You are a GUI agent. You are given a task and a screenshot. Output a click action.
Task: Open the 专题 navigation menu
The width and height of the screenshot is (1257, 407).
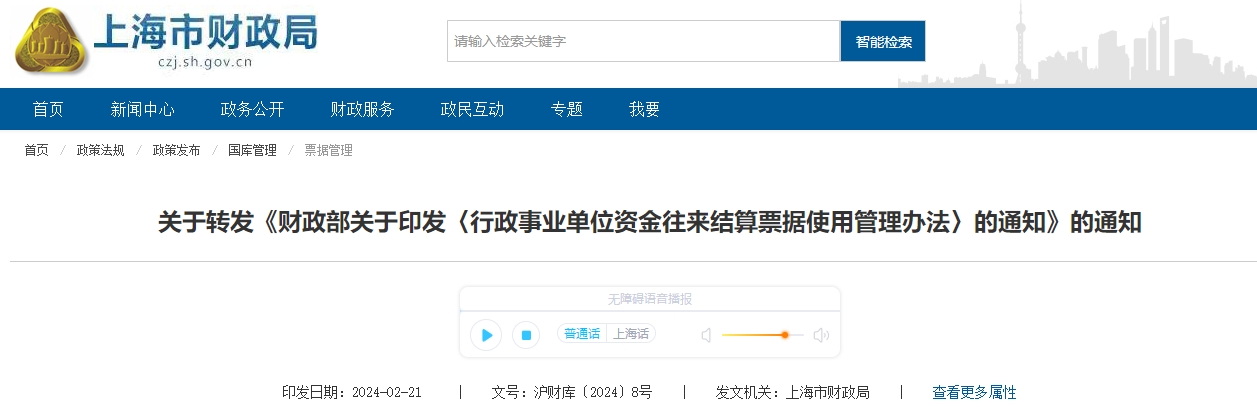point(566,109)
